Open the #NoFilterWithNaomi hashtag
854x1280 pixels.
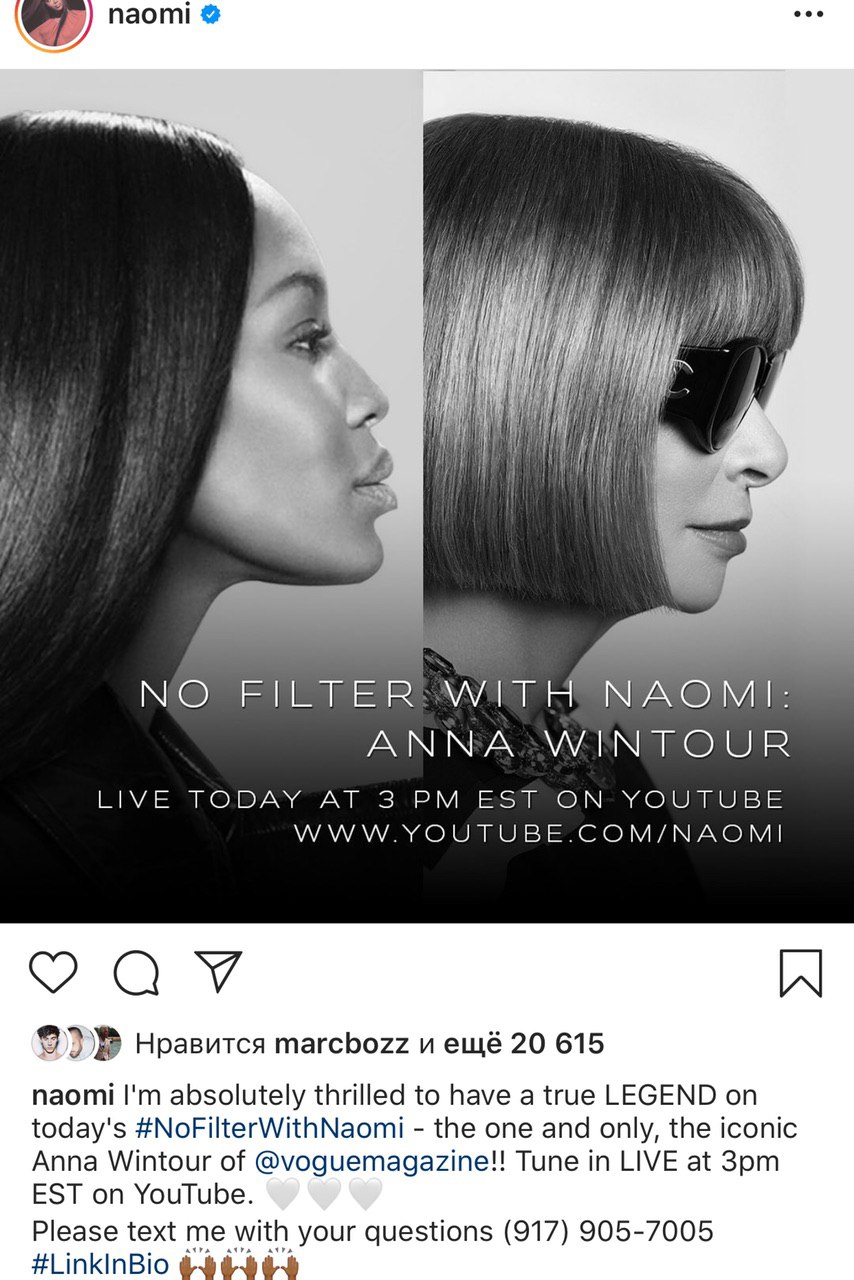pos(270,1128)
